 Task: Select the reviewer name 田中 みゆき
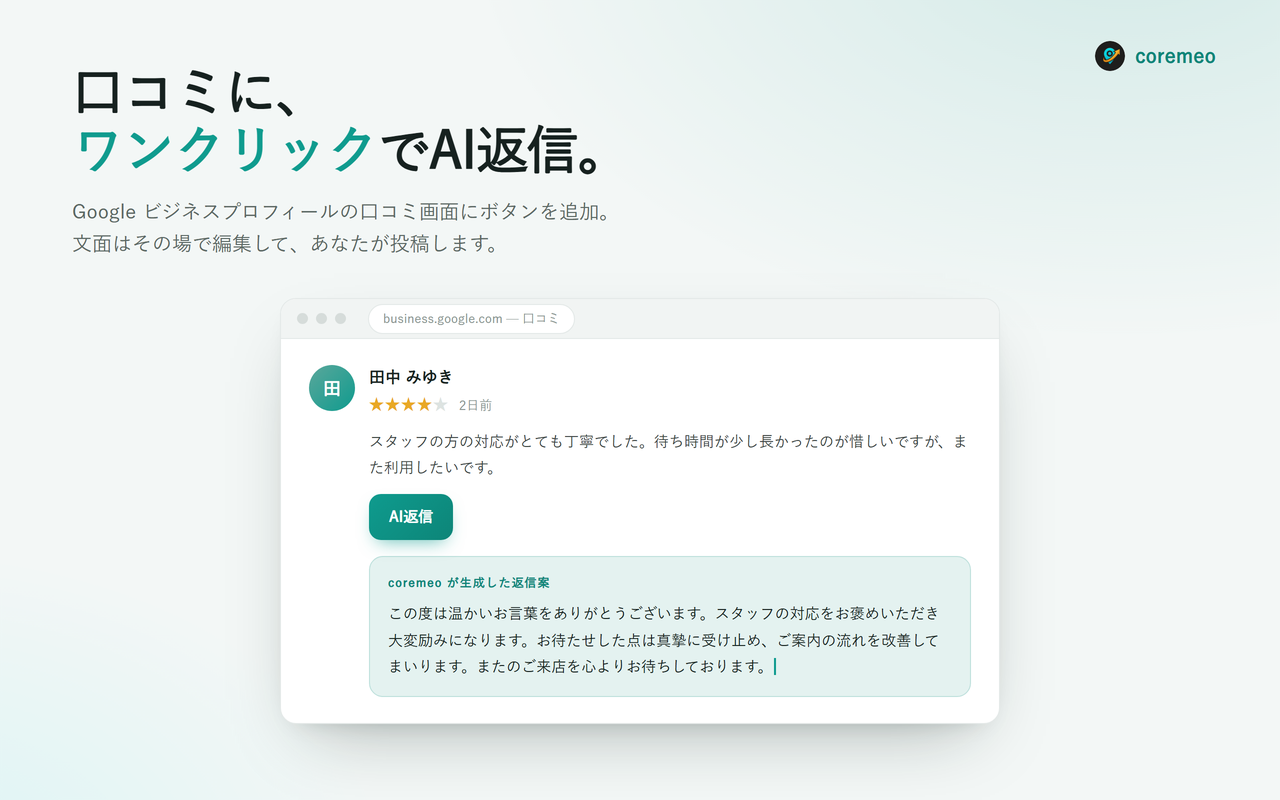[411, 377]
